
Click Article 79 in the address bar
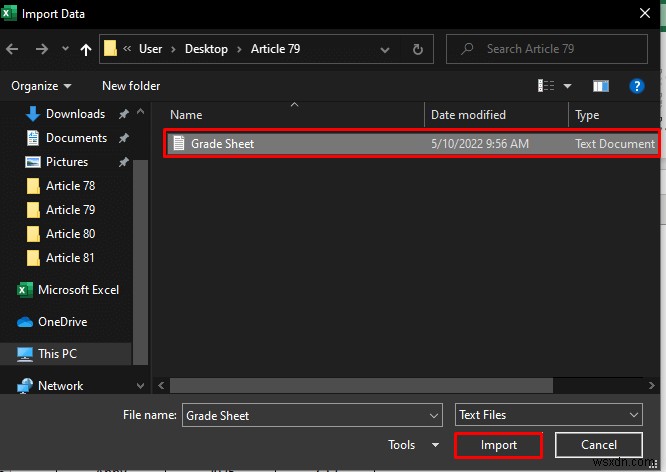(275, 49)
